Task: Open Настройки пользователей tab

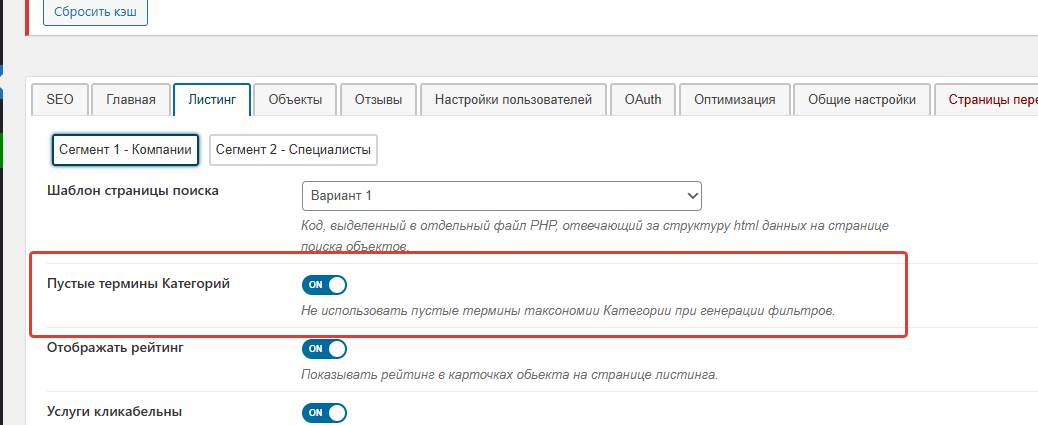Action: [x=513, y=100]
